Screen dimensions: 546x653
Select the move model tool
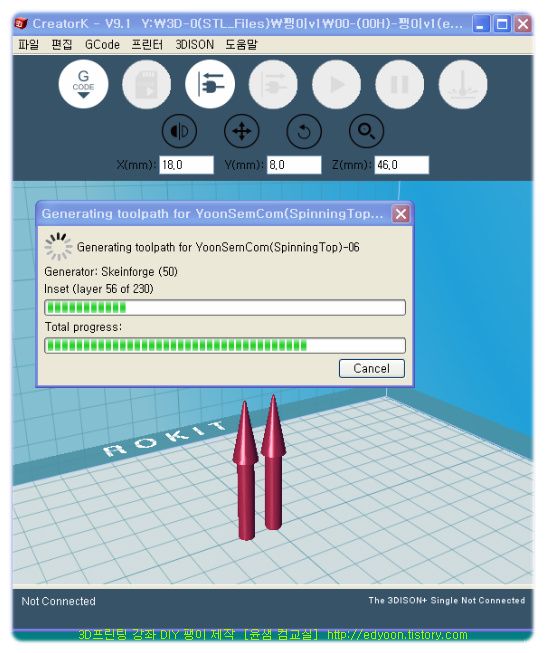pos(242,131)
